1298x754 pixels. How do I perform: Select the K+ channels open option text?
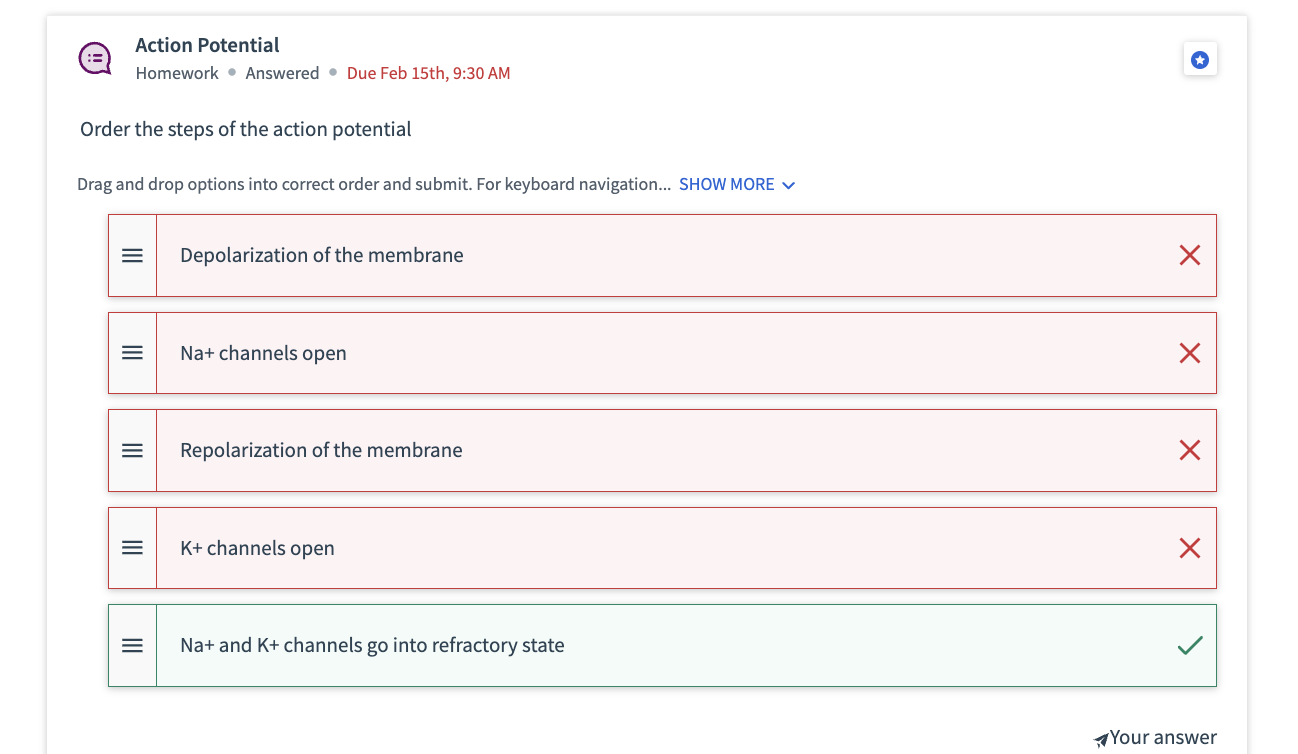[257, 548]
